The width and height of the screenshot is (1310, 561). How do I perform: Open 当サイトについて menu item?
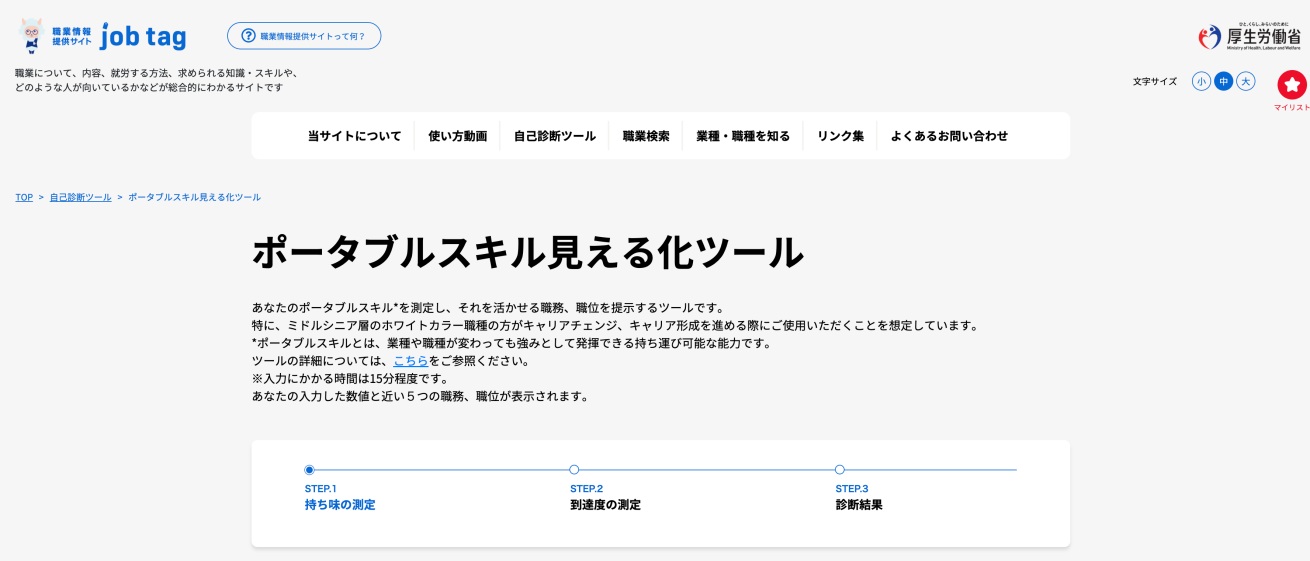tap(354, 136)
